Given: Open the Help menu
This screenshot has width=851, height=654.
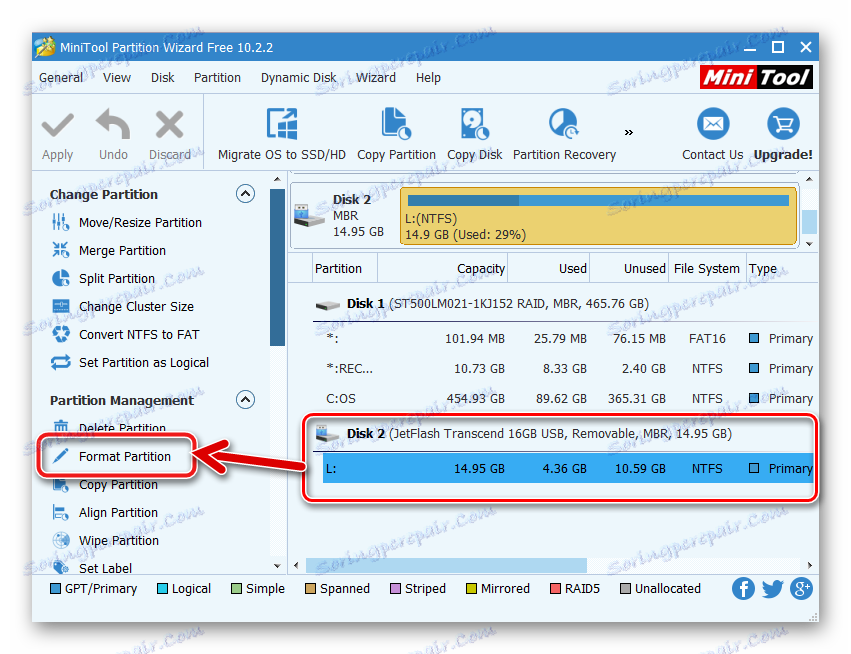Looking at the screenshot, I should tap(428, 78).
